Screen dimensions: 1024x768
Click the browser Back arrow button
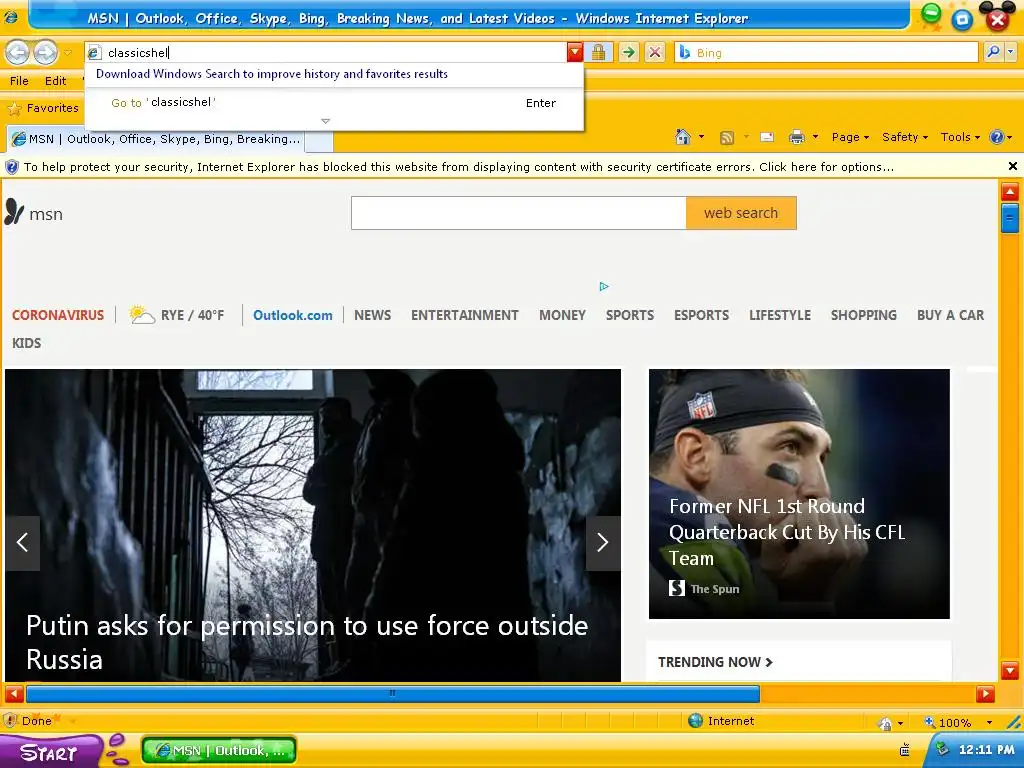pyautogui.click(x=18, y=52)
